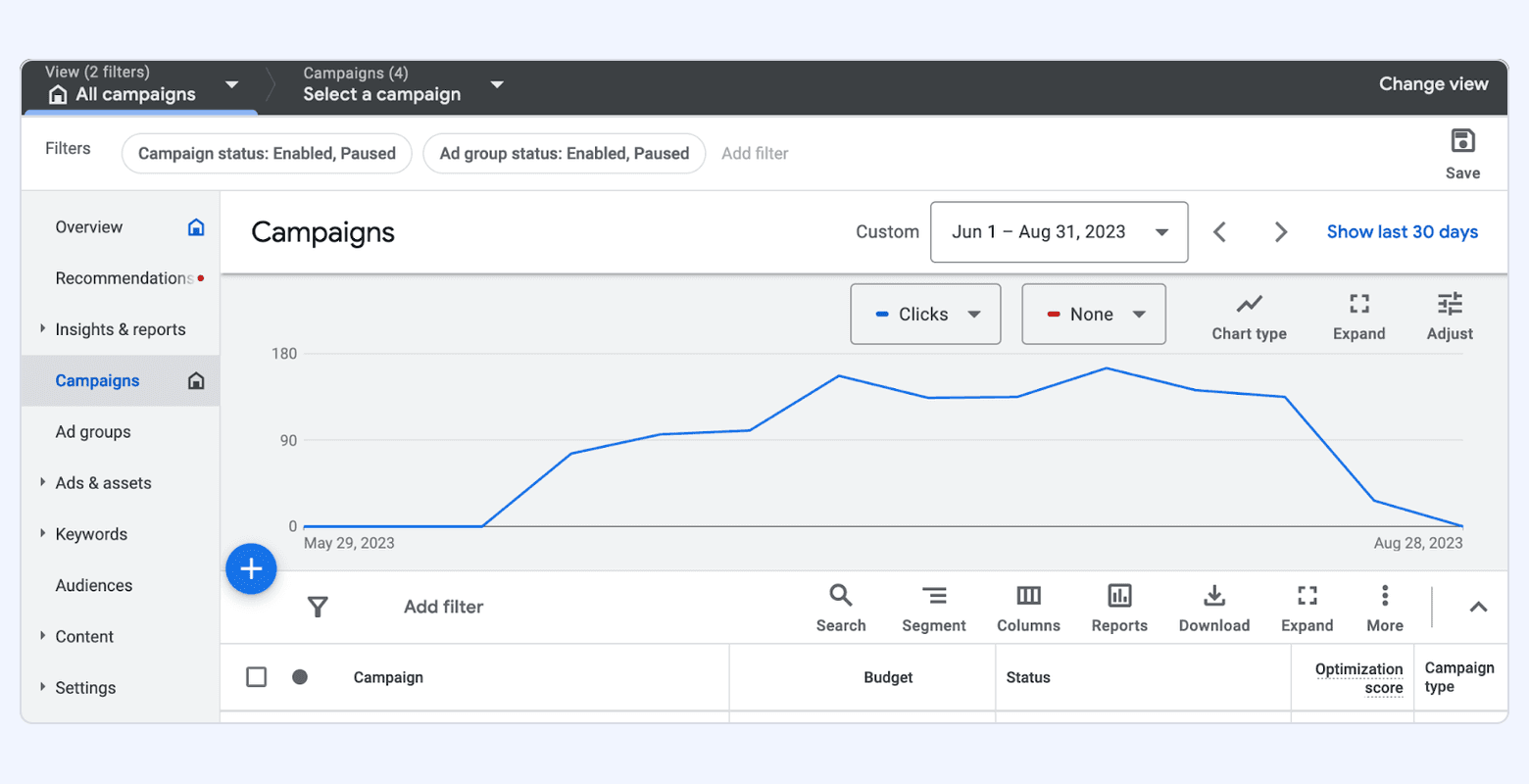Open the Adjust chart settings icon
Screen dimensions: 1529x784
pos(1449,314)
